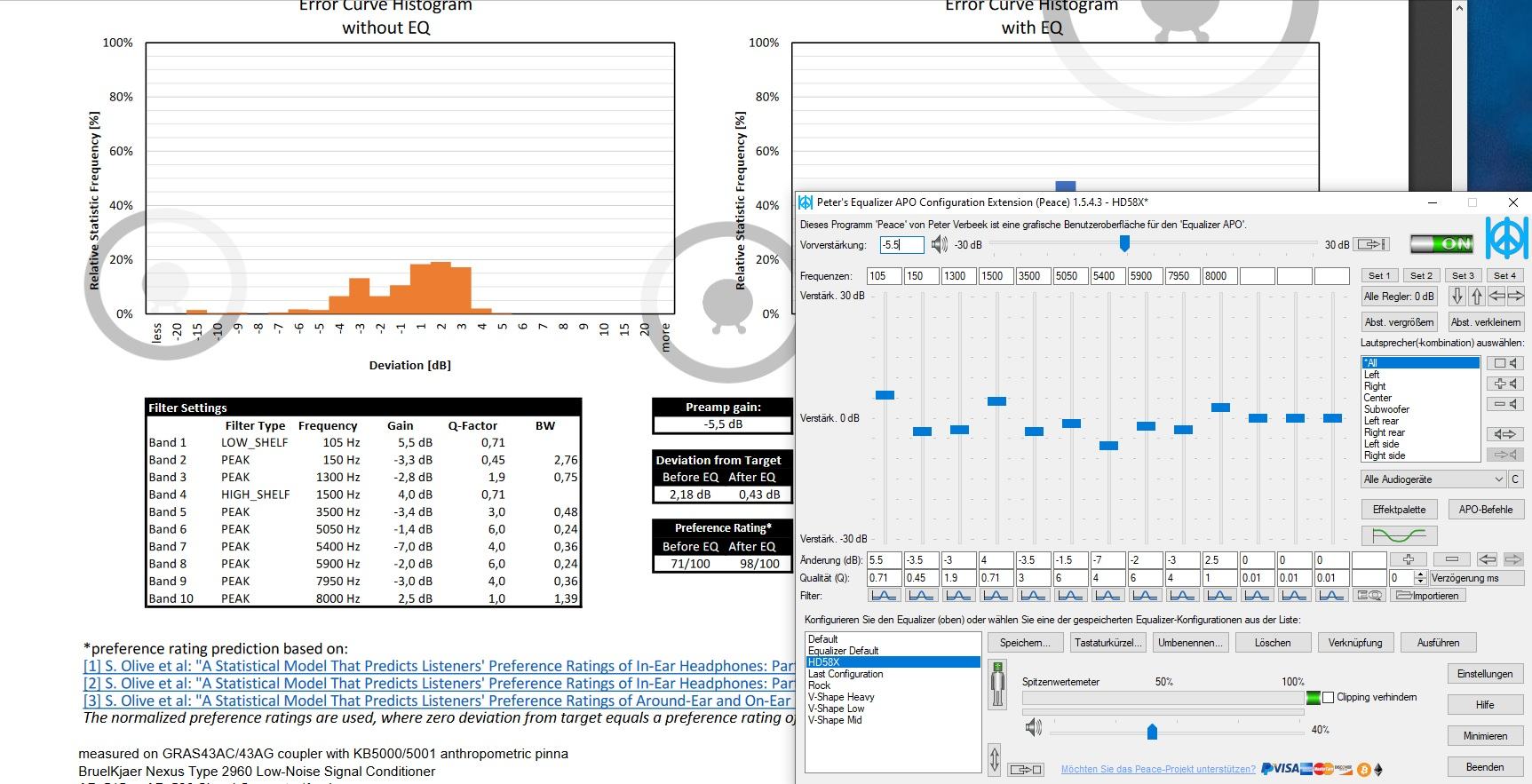The width and height of the screenshot is (1532, 784).
Task: Click the plus speaker icon
Action: point(1504,384)
